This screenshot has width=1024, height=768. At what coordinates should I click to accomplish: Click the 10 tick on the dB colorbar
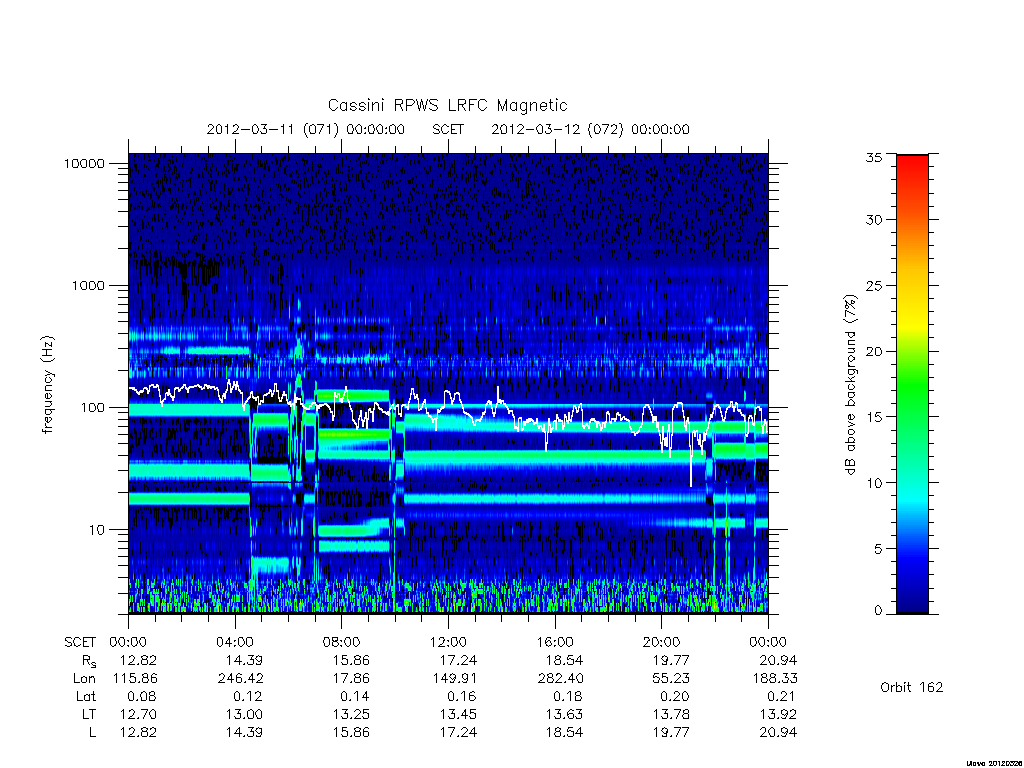(874, 483)
